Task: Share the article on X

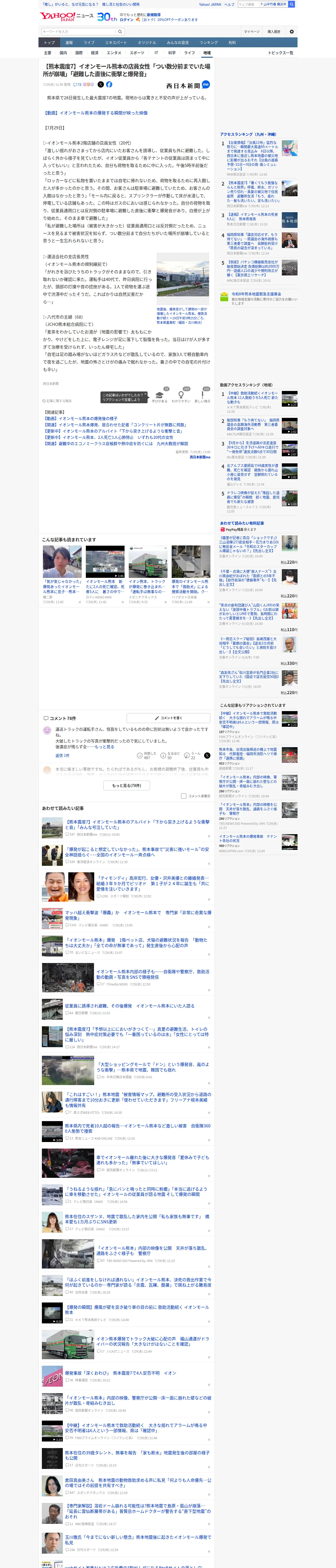Action: [x=101, y=85]
